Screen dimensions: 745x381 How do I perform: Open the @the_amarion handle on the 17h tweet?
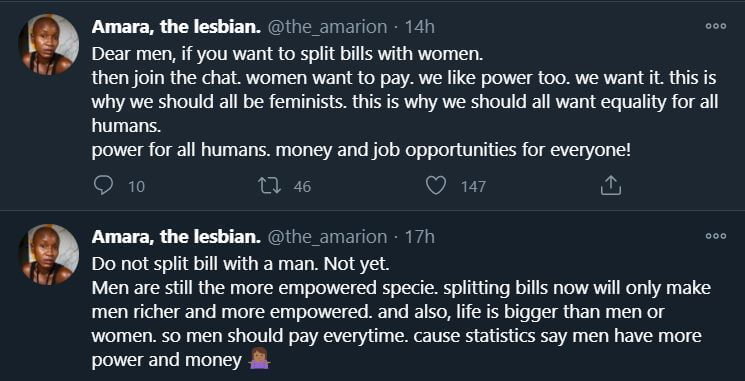point(327,237)
